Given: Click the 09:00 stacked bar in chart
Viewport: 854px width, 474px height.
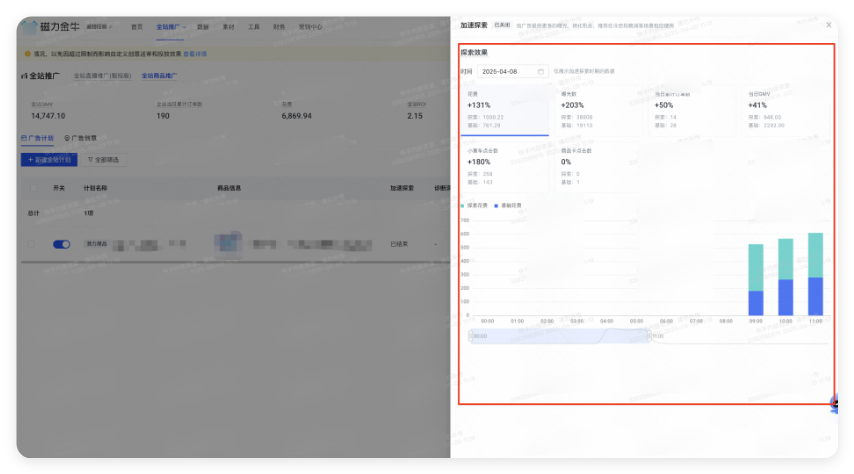Looking at the screenshot, I should [x=756, y=280].
